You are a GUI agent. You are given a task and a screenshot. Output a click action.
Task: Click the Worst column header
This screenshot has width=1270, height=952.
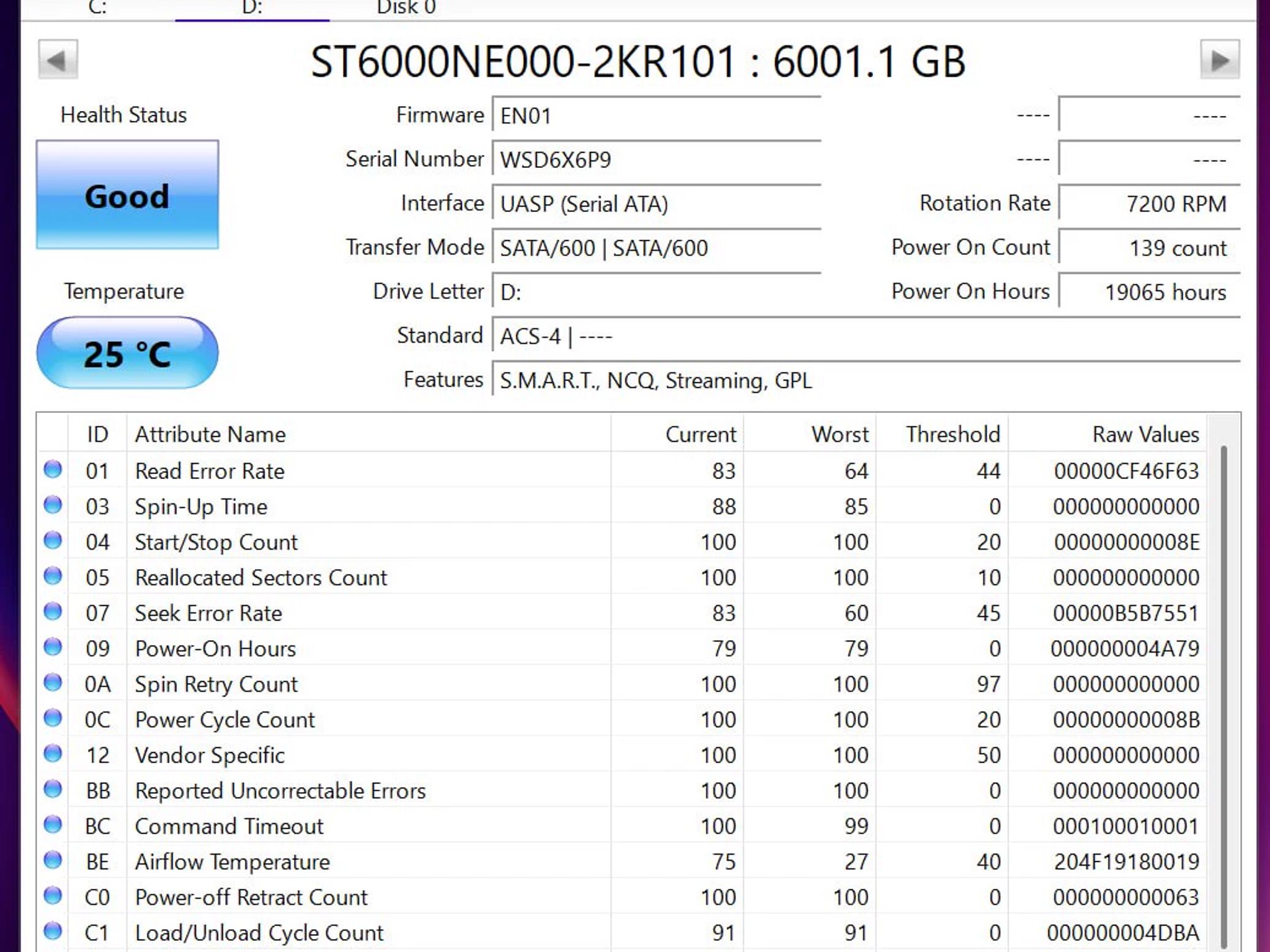coord(809,434)
